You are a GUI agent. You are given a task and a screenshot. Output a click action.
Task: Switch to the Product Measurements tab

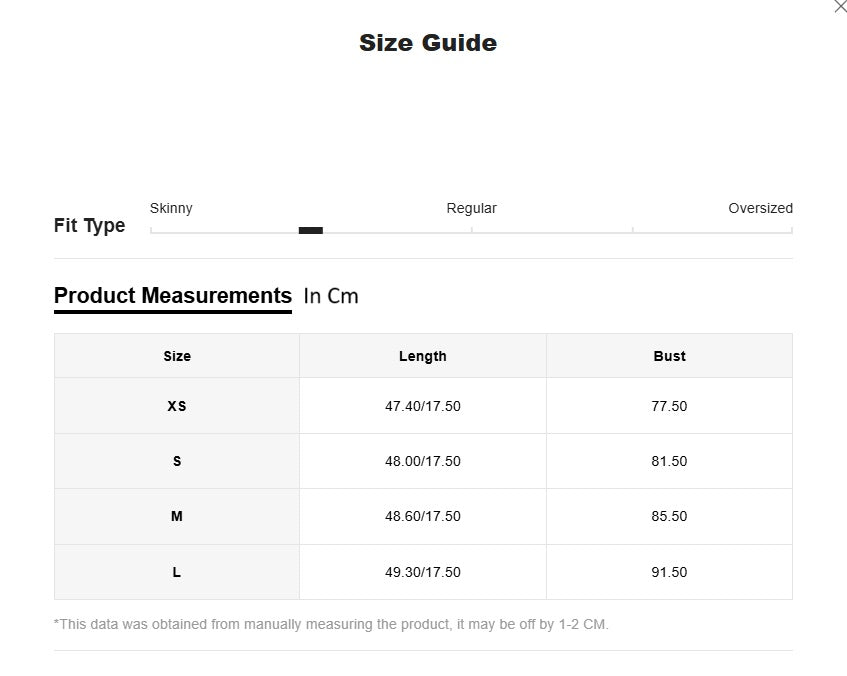tap(173, 296)
